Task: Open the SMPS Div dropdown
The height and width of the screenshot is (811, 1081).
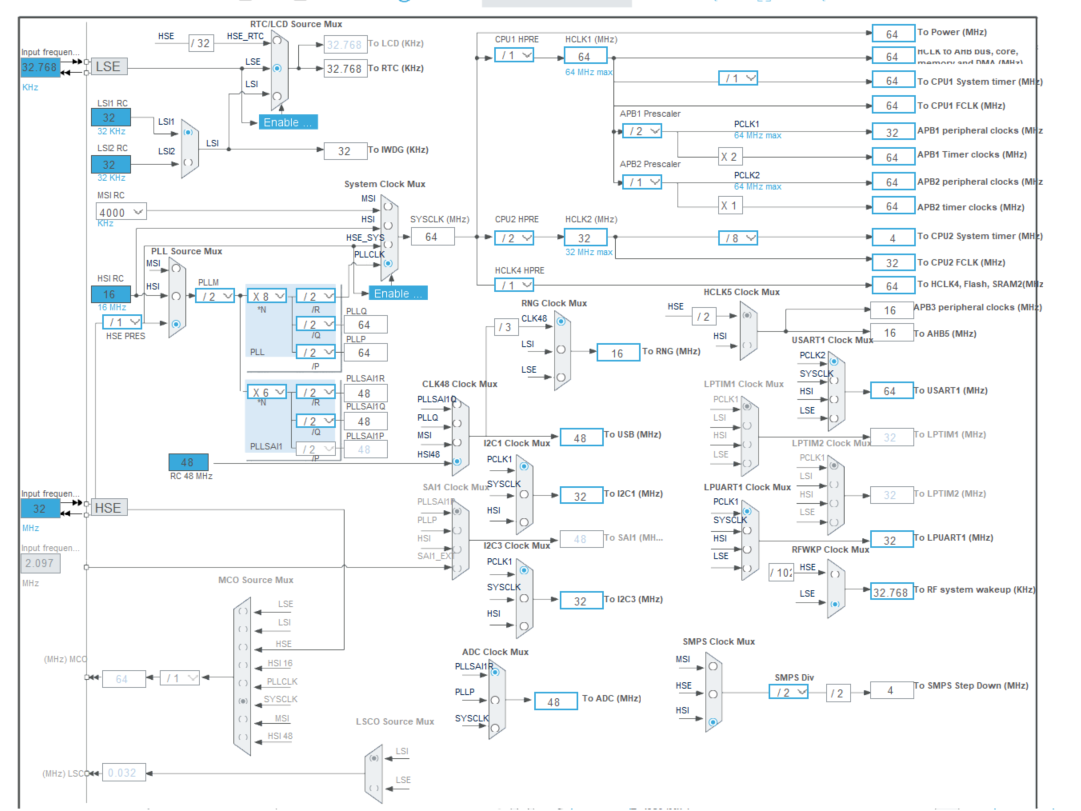Action: click(x=789, y=690)
